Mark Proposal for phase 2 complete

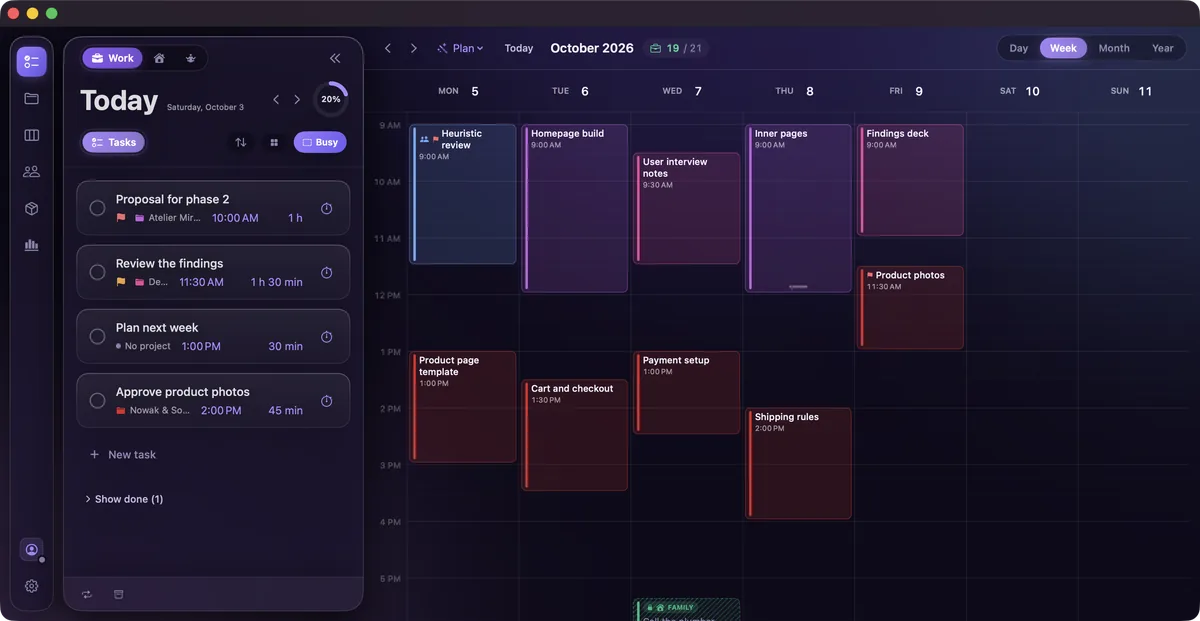(x=97, y=208)
